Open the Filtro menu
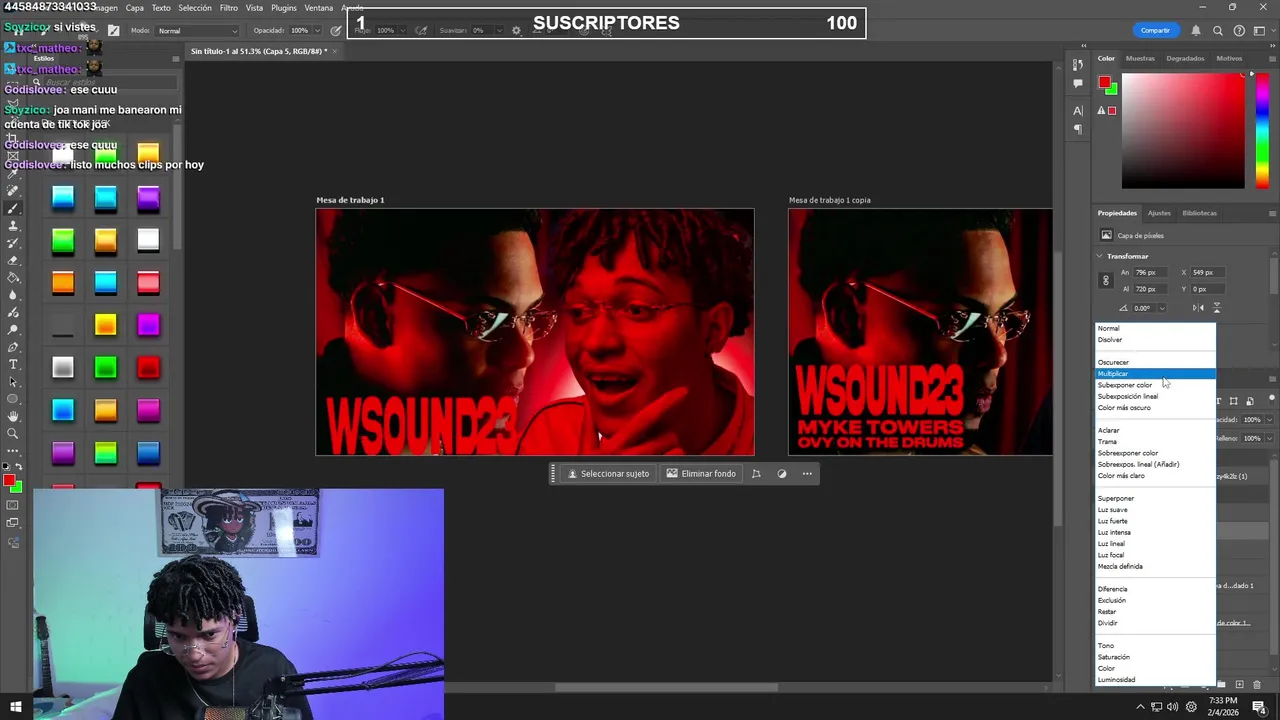Screen dimensions: 1280x720 point(228,8)
